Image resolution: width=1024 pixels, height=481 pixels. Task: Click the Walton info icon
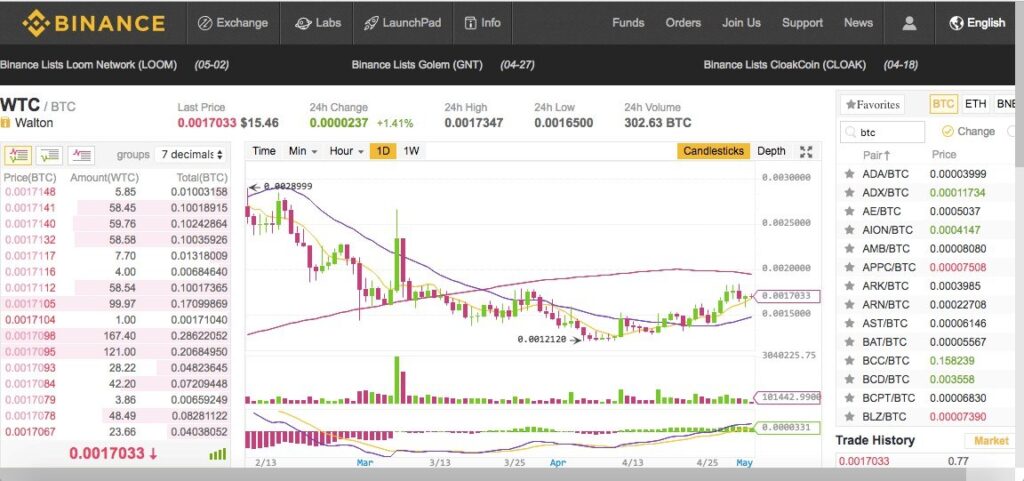(5, 123)
